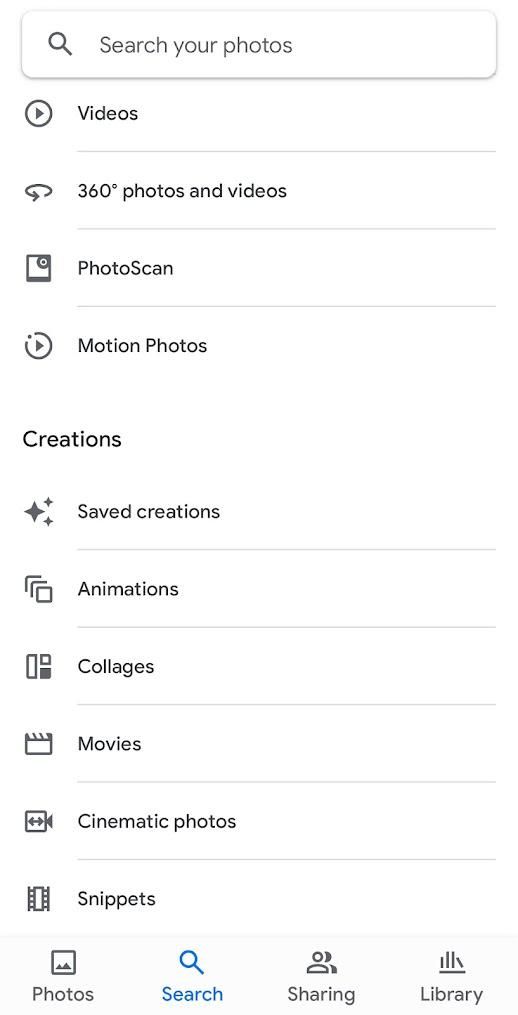Click the Search your photos field

pyautogui.click(x=259, y=45)
